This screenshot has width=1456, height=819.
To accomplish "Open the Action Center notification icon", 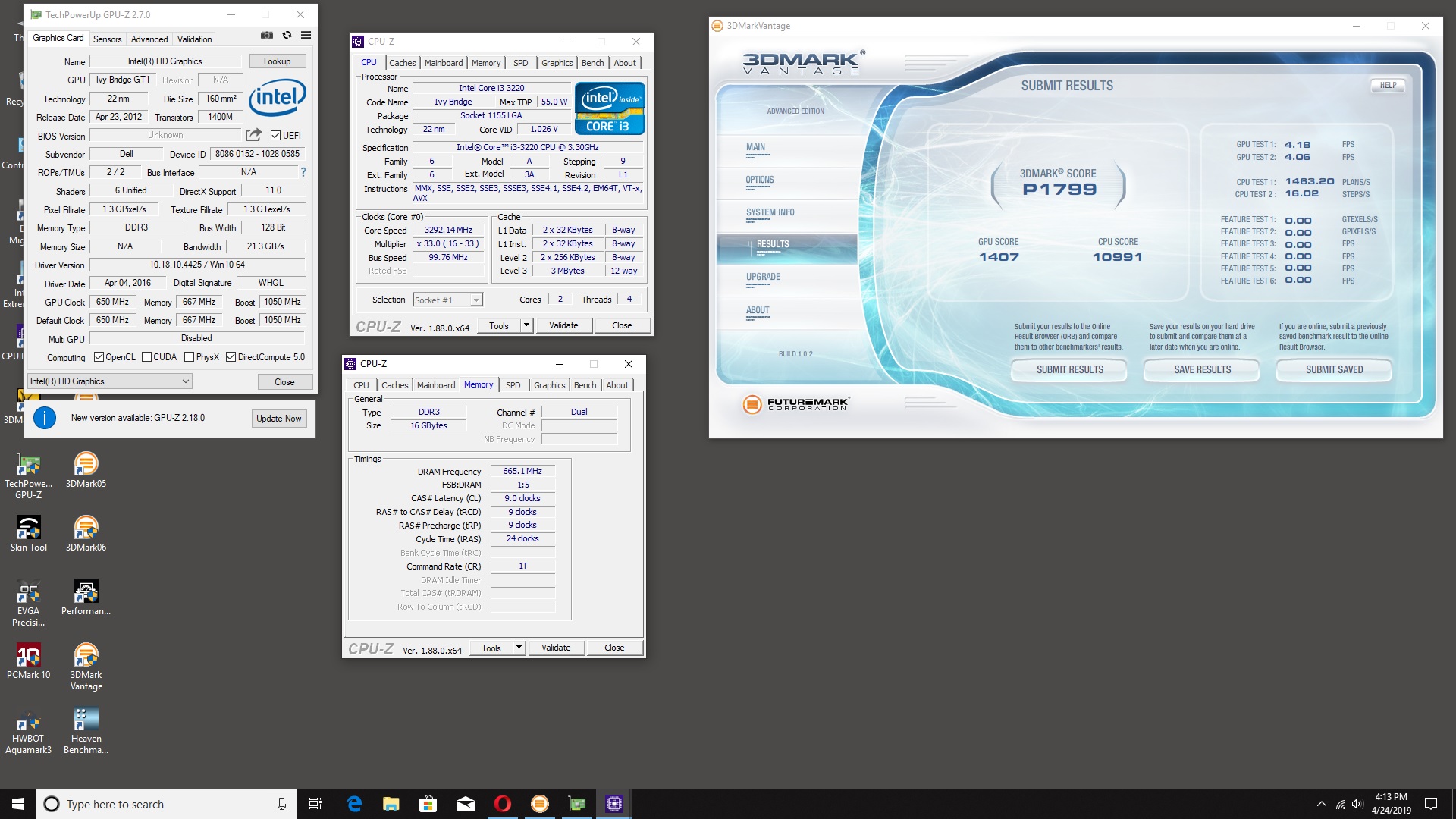I will 1431,804.
